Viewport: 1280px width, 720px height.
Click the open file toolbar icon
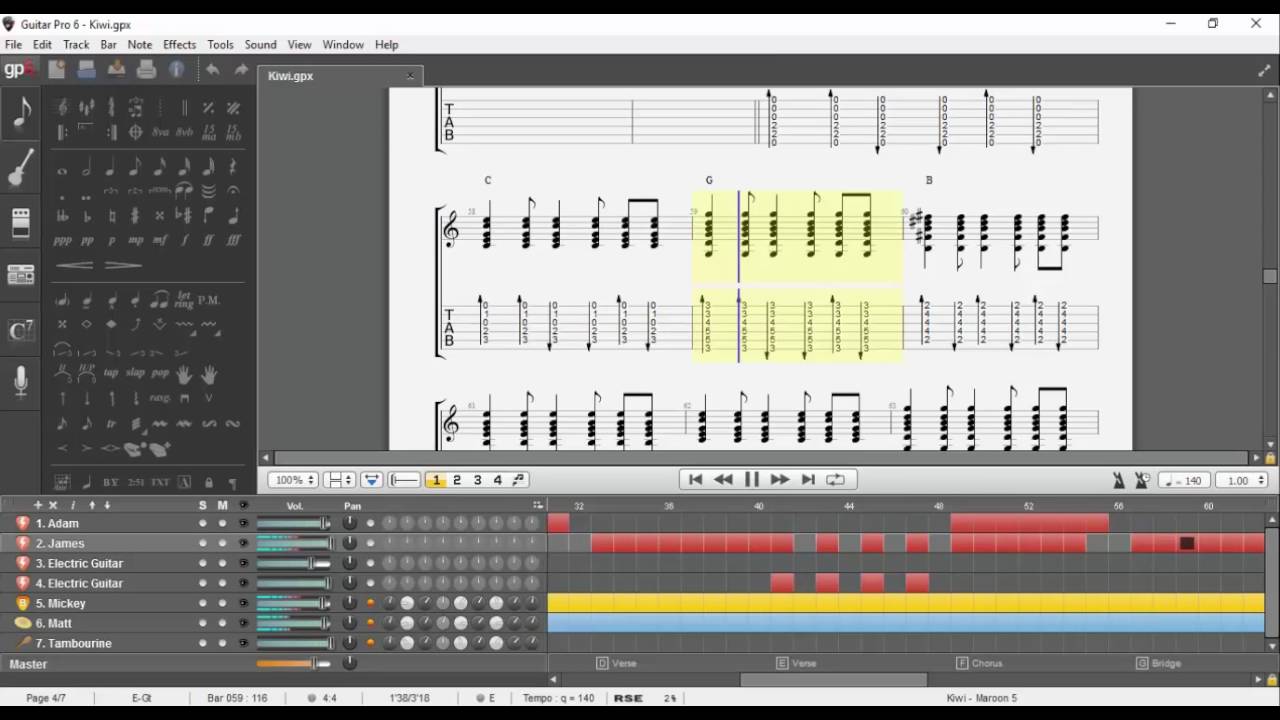[x=86, y=69]
